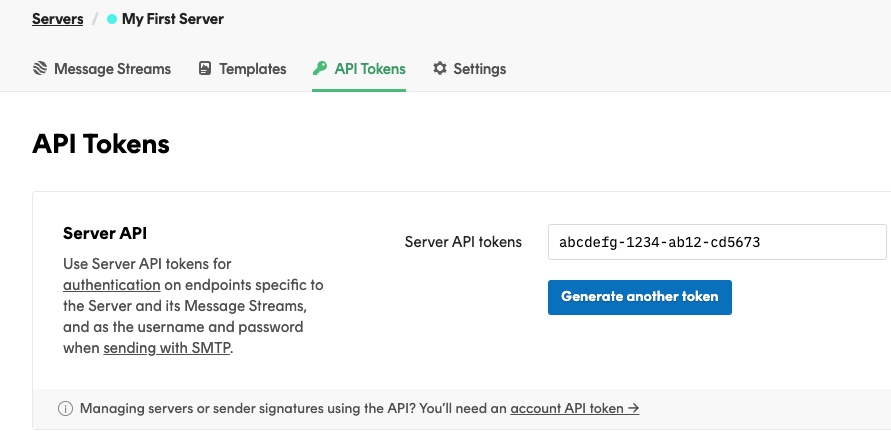Click the cyan server status dot
The image size is (891, 447).
pos(112,19)
